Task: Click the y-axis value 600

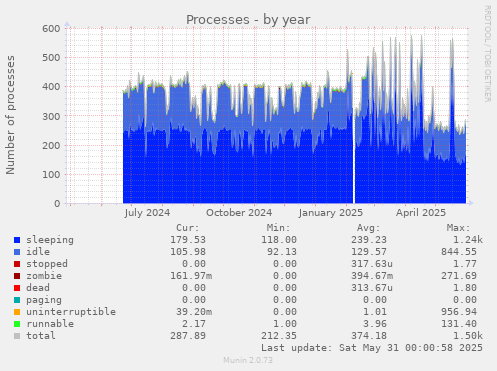Action: point(51,29)
